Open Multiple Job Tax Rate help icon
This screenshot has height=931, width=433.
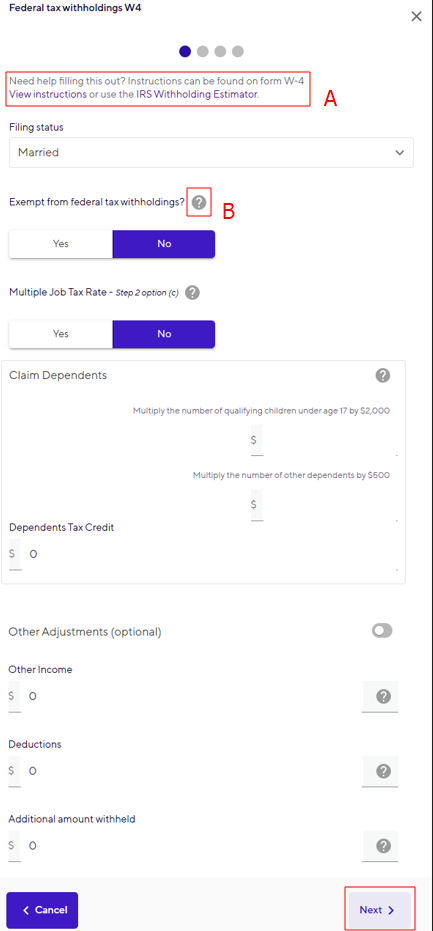click(x=192, y=293)
